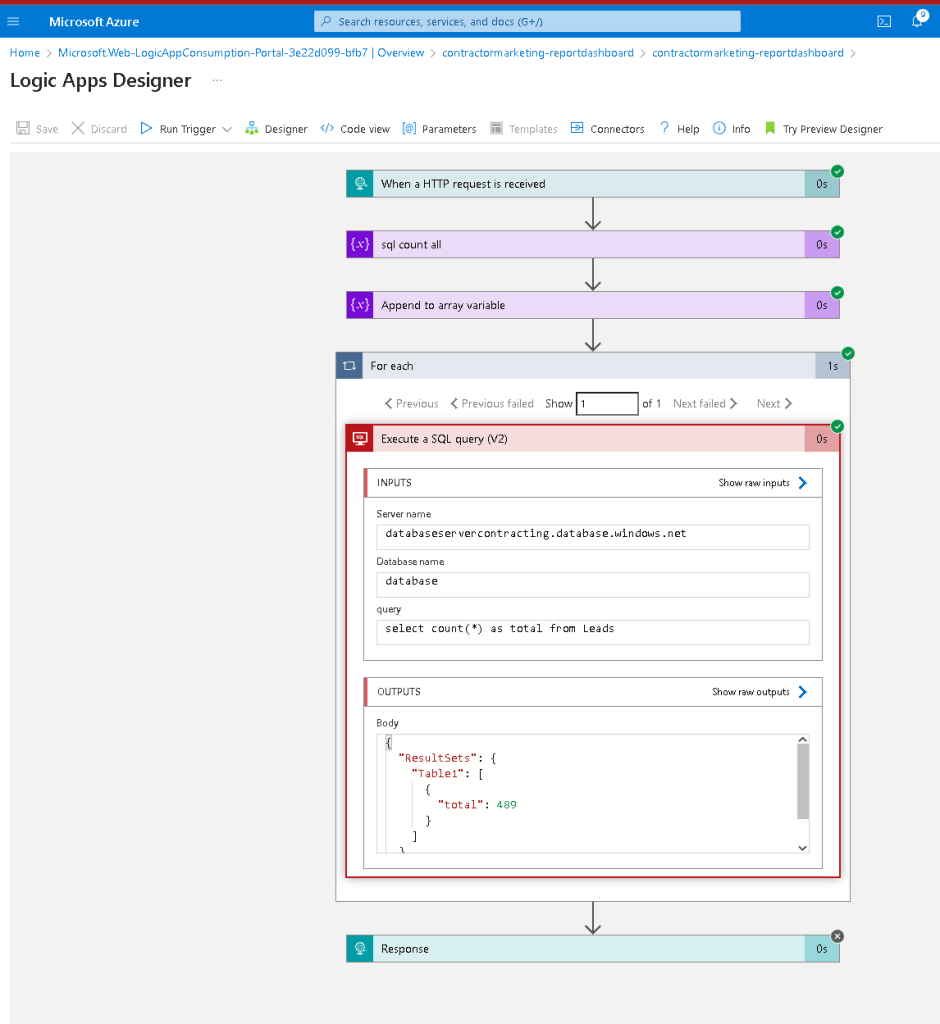940x1024 pixels.
Task: Click the Parameters icon
Action: pyautogui.click(x=409, y=128)
